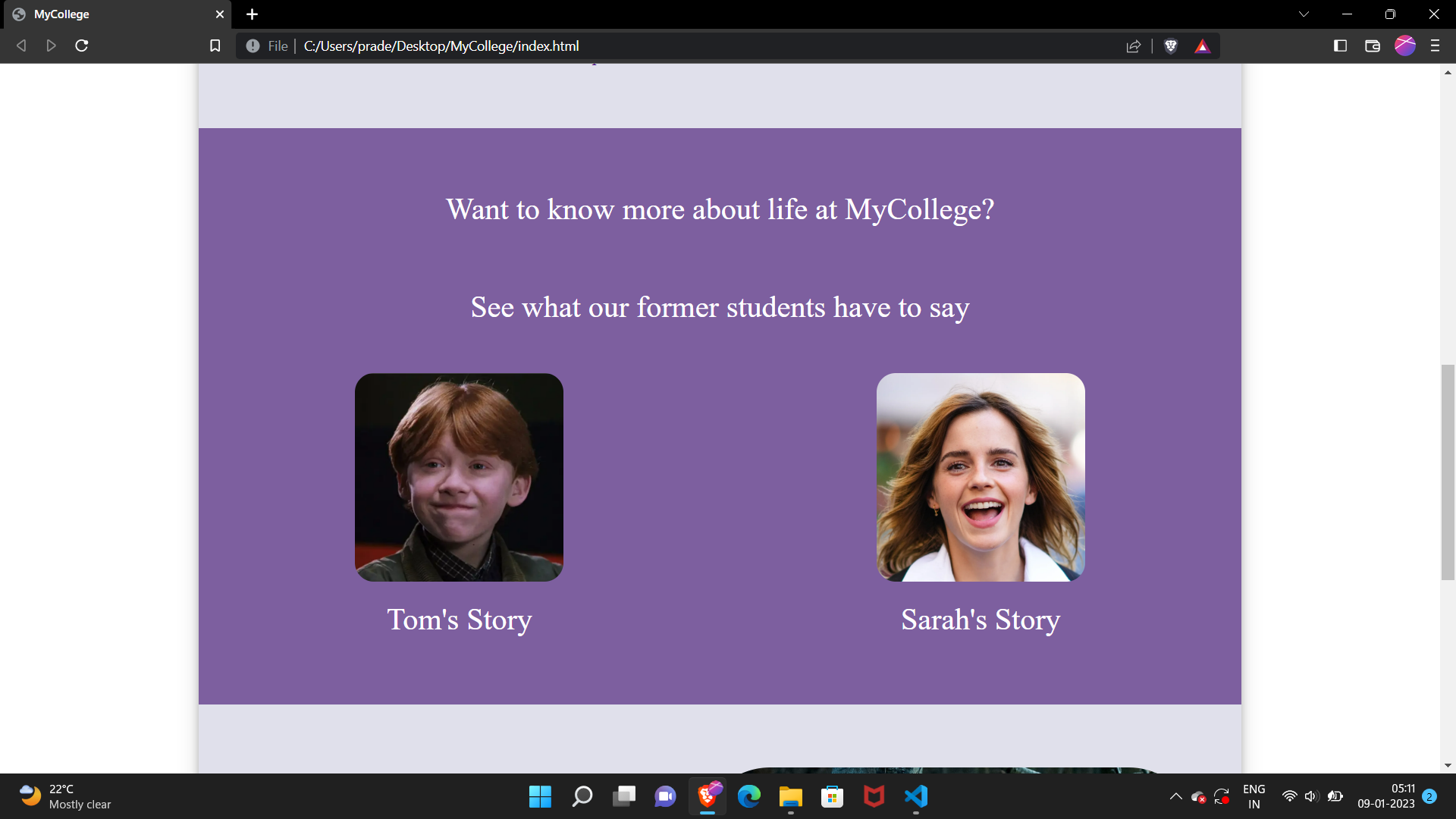Go back using the navigation arrow

[x=20, y=45]
